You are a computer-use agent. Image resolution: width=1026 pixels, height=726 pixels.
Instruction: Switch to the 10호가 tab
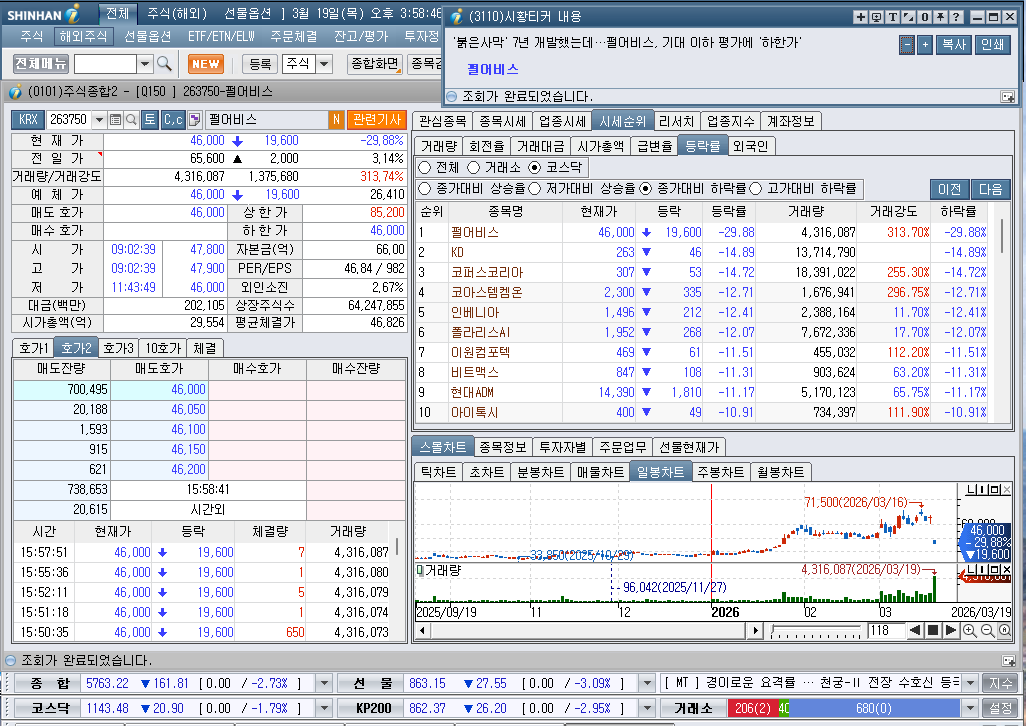pyautogui.click(x=163, y=348)
